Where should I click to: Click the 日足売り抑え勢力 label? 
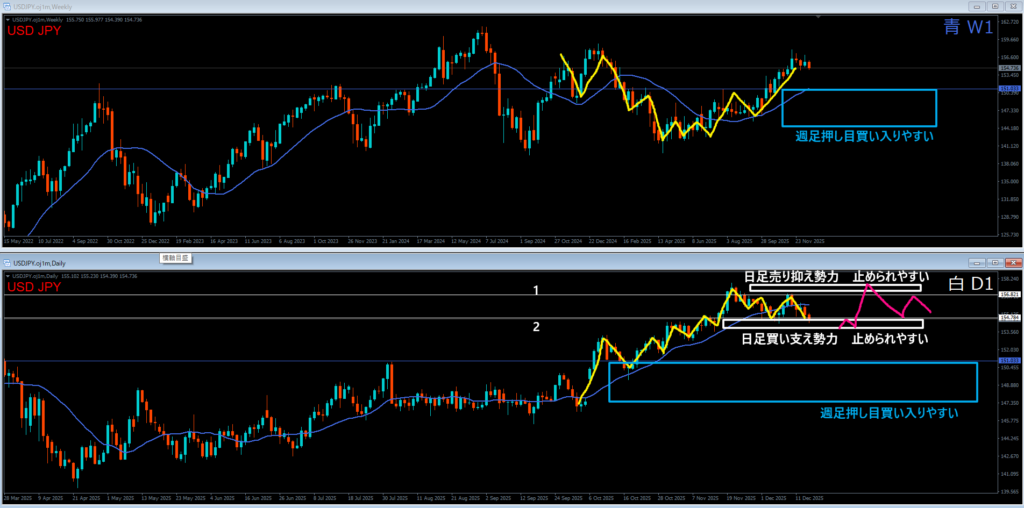[x=794, y=277]
